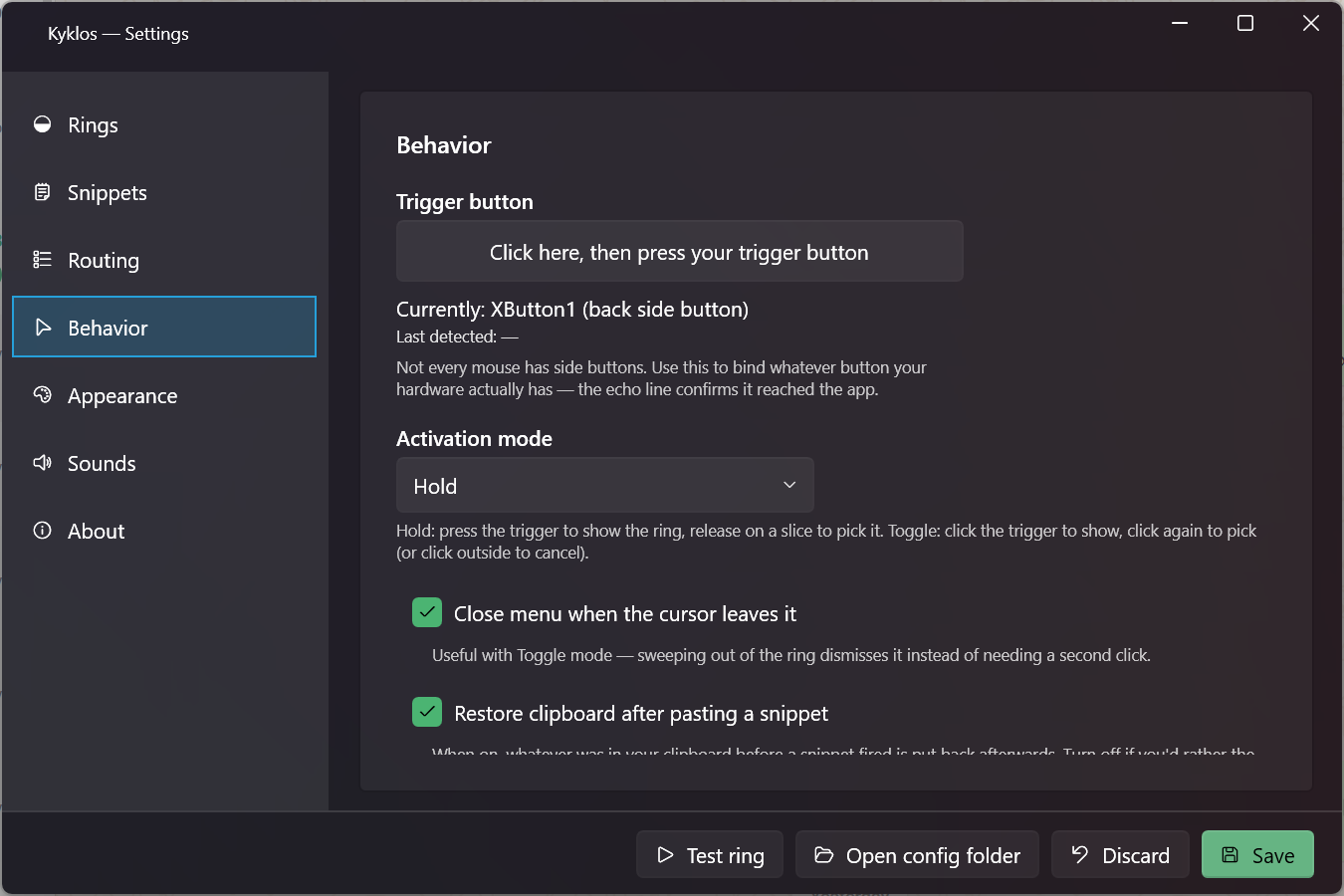Show the About page

click(x=164, y=531)
